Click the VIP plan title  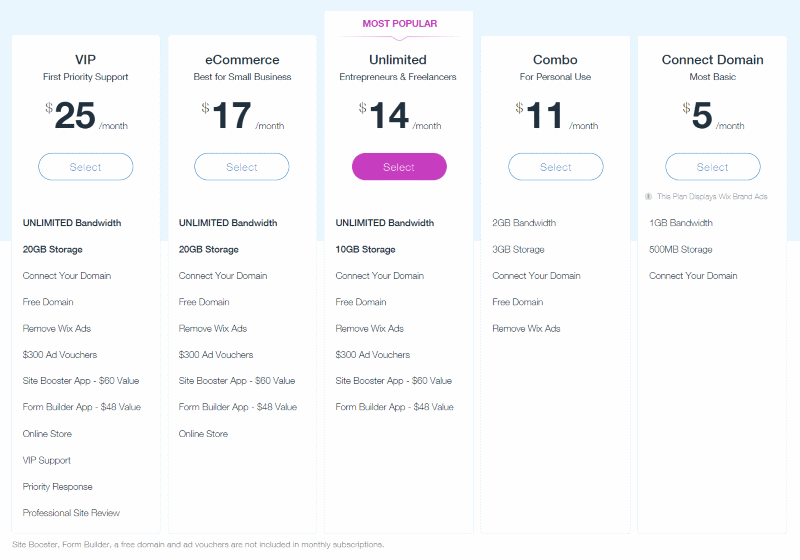point(85,60)
